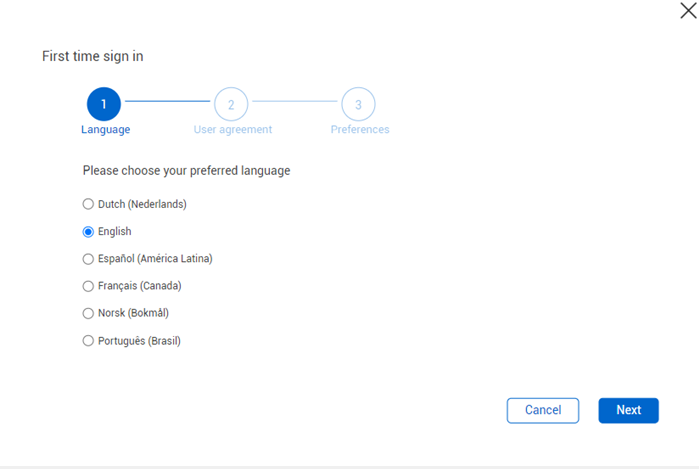The width and height of the screenshot is (699, 469).
Task: Click the Français (Canada) label text
Action: point(140,286)
